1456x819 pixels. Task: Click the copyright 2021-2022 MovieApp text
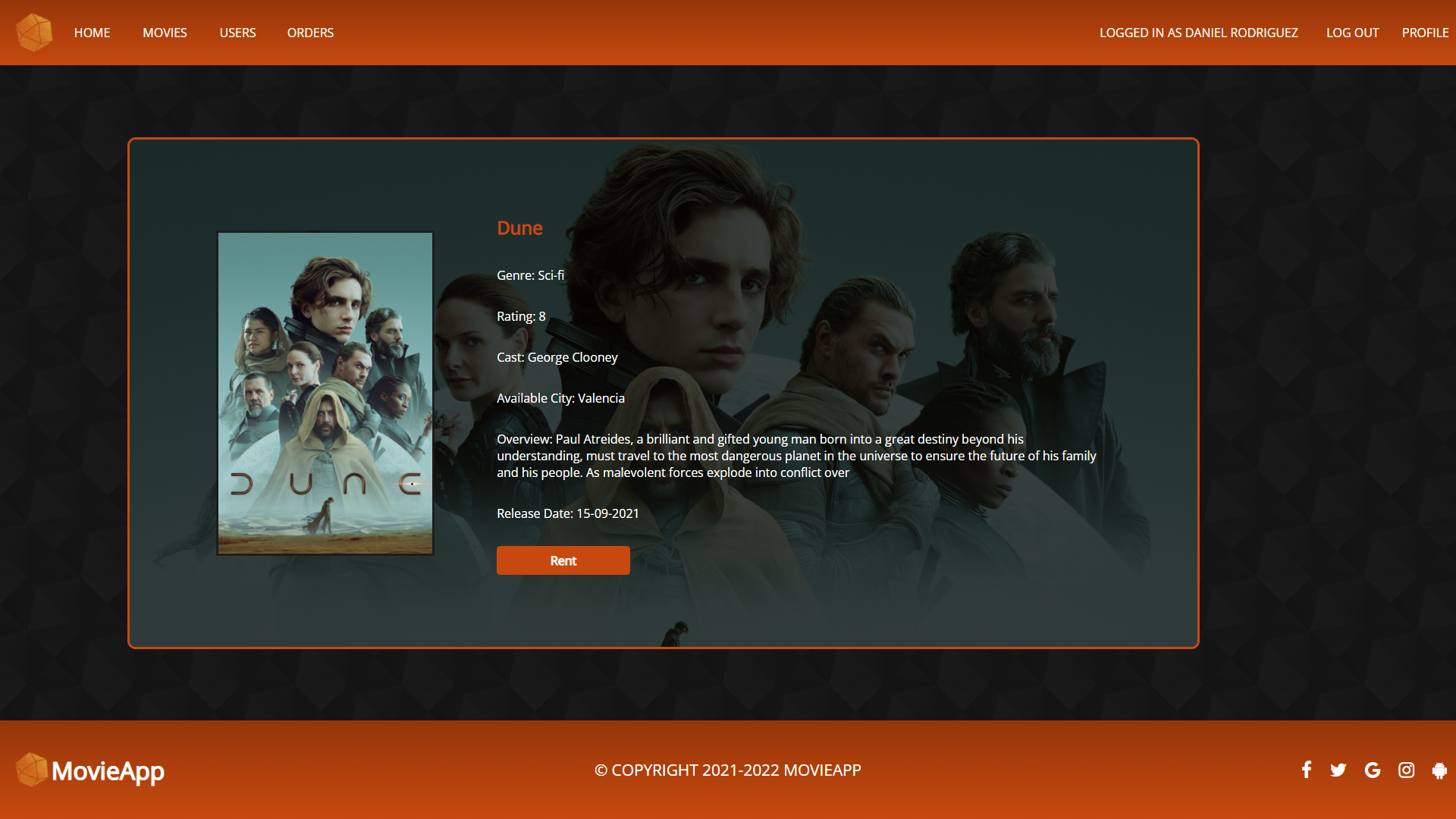coord(728,770)
